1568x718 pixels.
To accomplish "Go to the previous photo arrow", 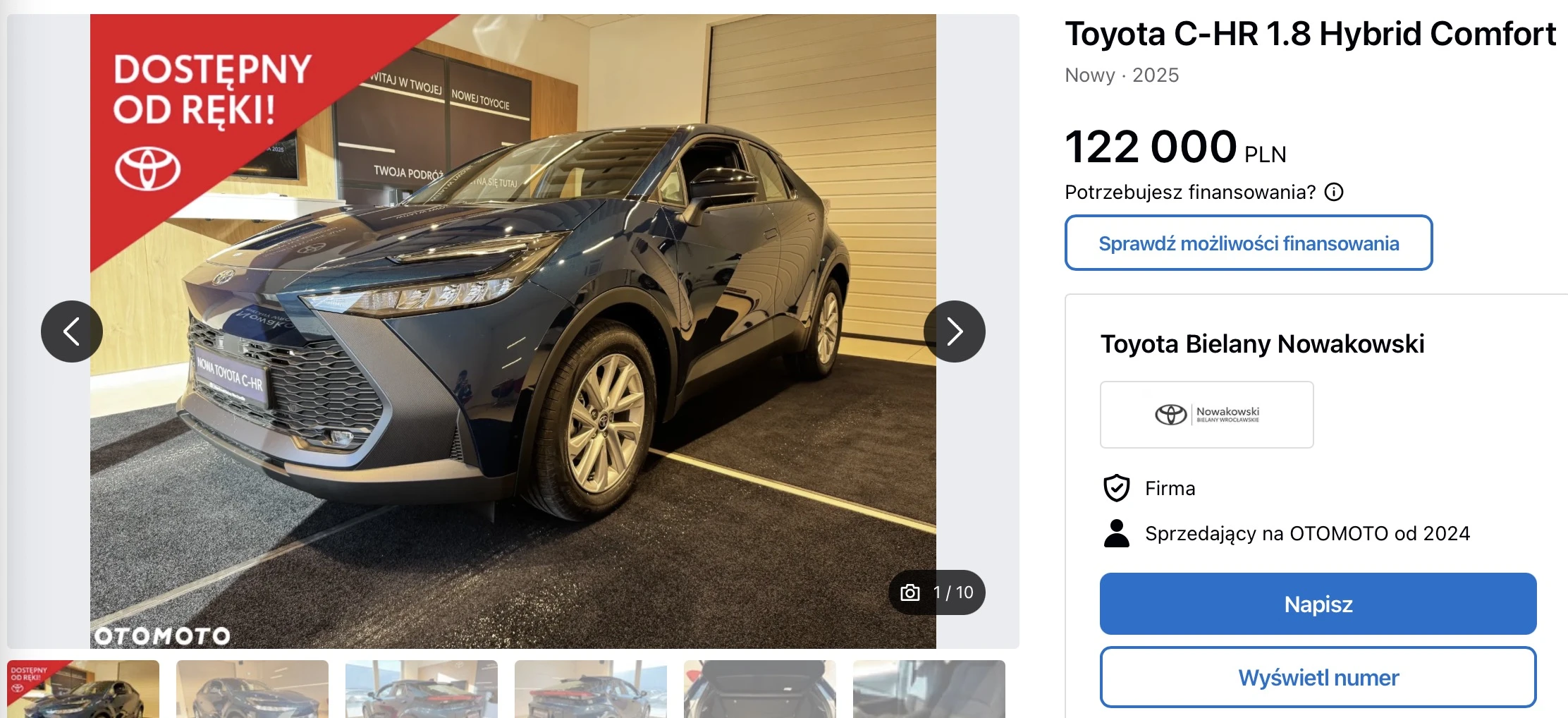I will [72, 331].
